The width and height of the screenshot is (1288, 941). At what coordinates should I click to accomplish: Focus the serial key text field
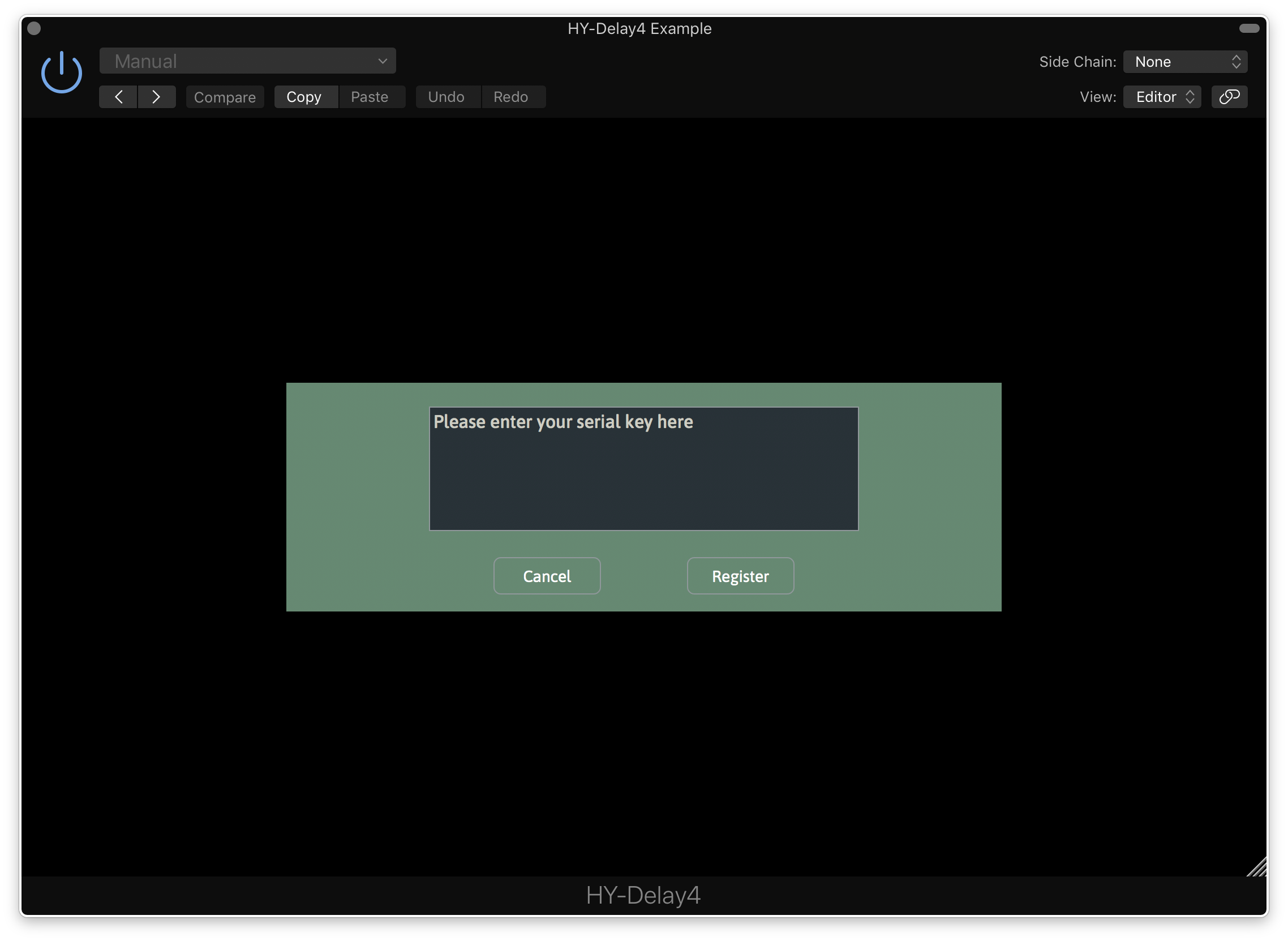[x=643, y=468]
